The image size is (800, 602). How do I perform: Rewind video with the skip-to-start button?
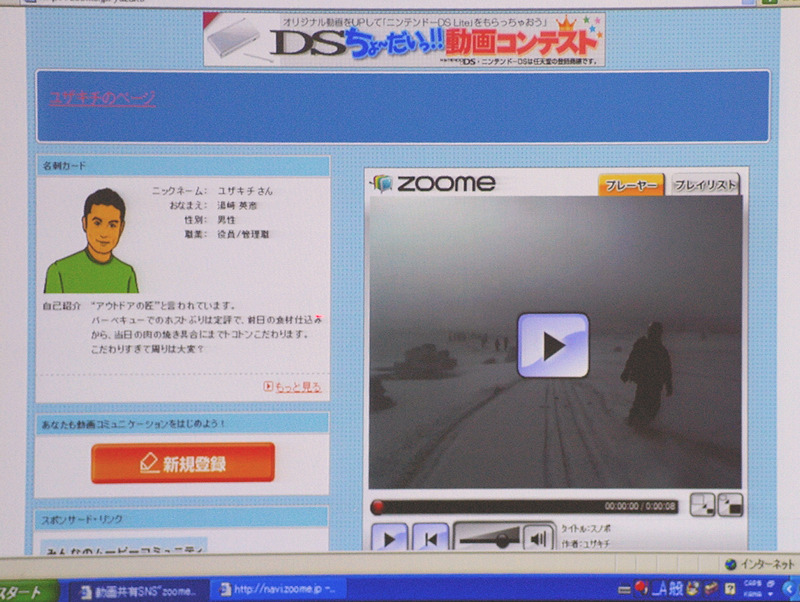click(x=431, y=538)
